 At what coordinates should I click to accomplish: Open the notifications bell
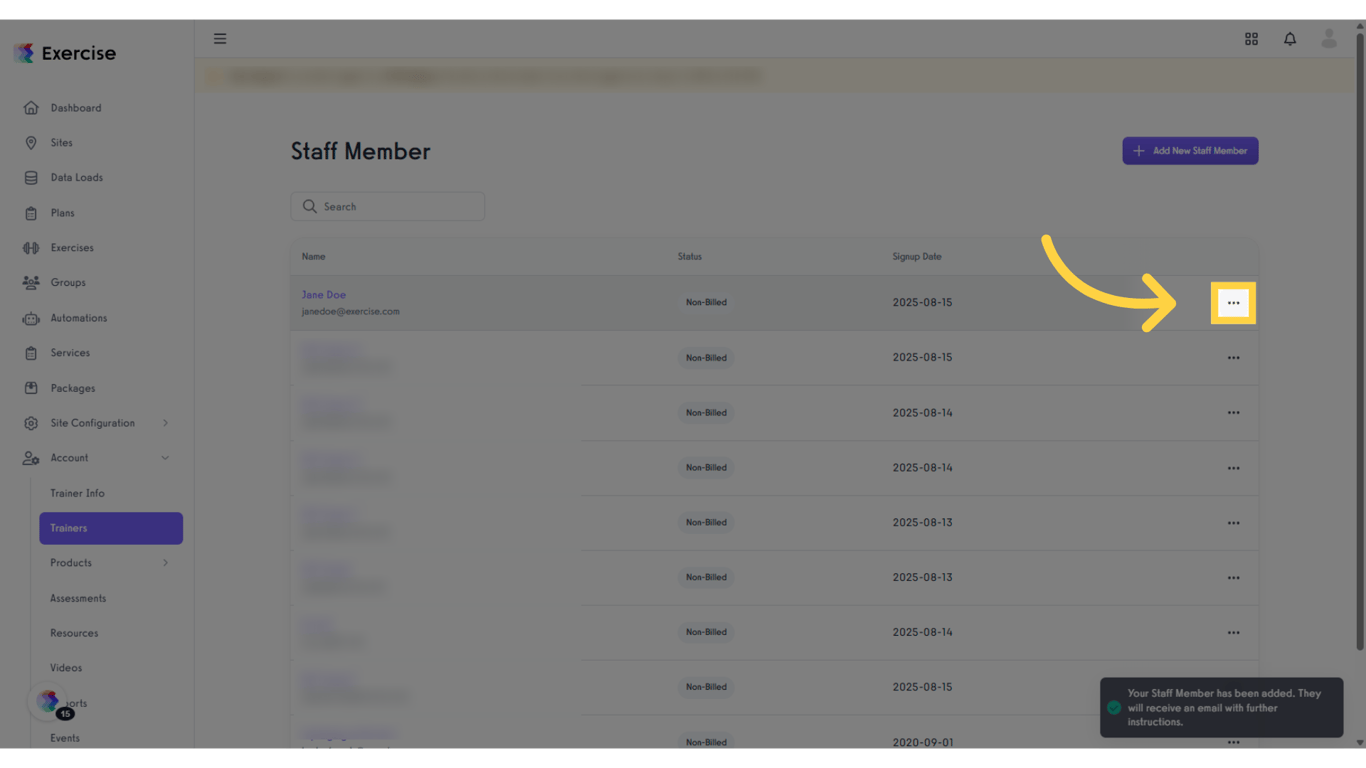(1290, 39)
